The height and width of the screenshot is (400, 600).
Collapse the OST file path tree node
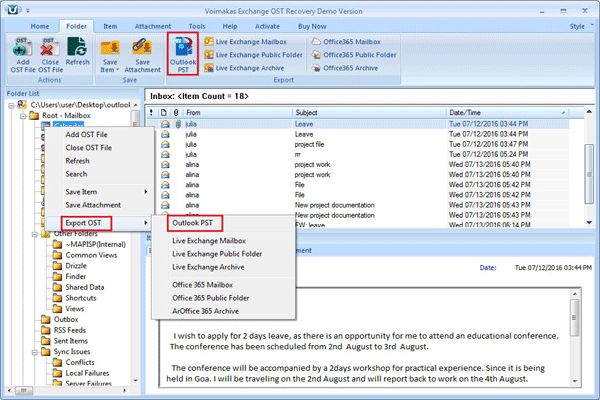(x=11, y=105)
